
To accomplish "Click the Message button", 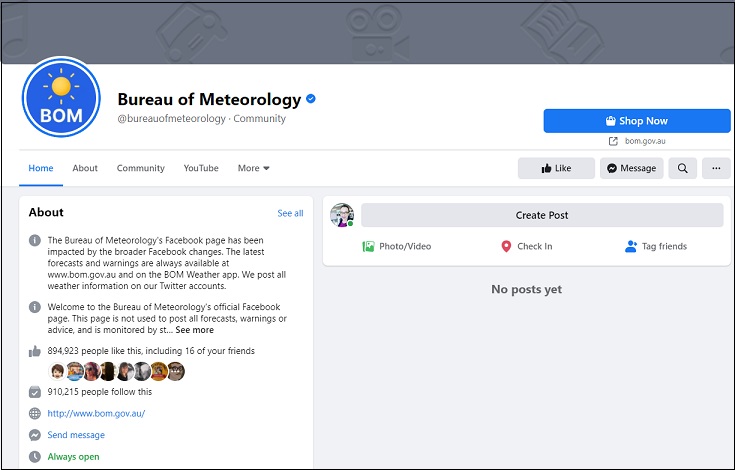I will (x=631, y=168).
